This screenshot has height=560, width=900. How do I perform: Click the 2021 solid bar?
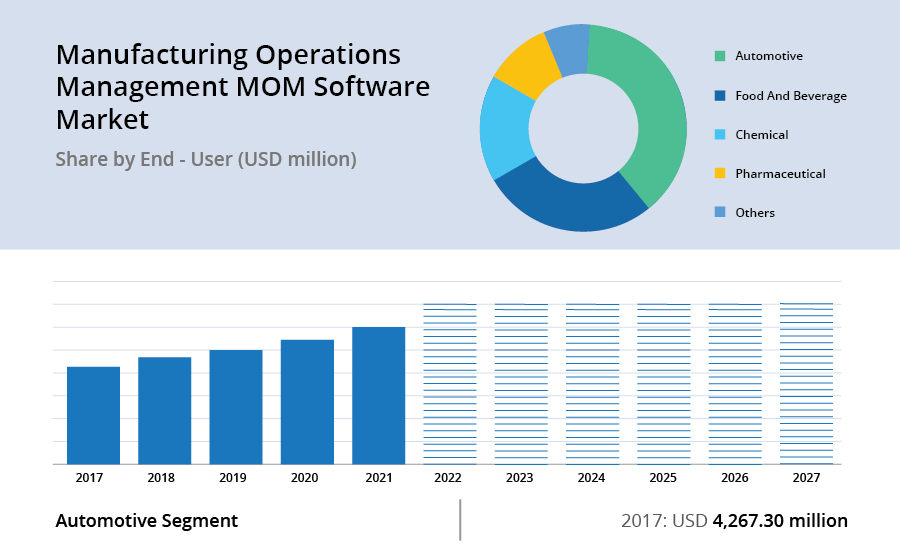point(378,395)
